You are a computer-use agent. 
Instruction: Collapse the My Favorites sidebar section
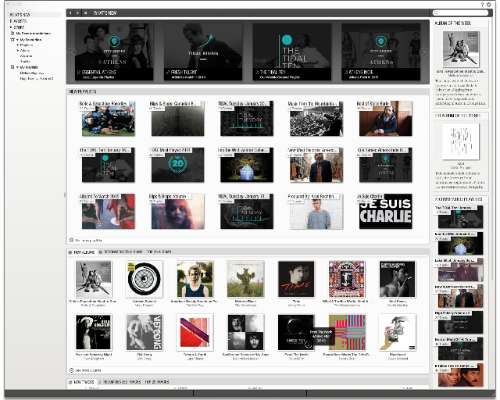17,40
